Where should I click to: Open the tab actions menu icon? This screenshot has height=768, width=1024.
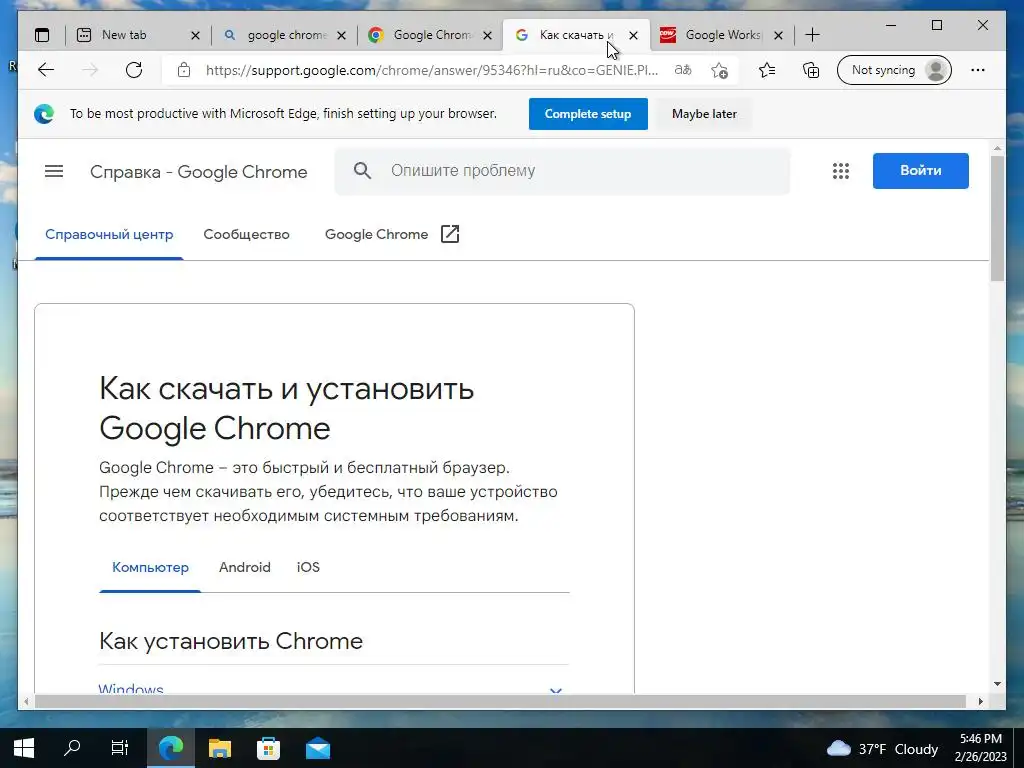coord(42,35)
